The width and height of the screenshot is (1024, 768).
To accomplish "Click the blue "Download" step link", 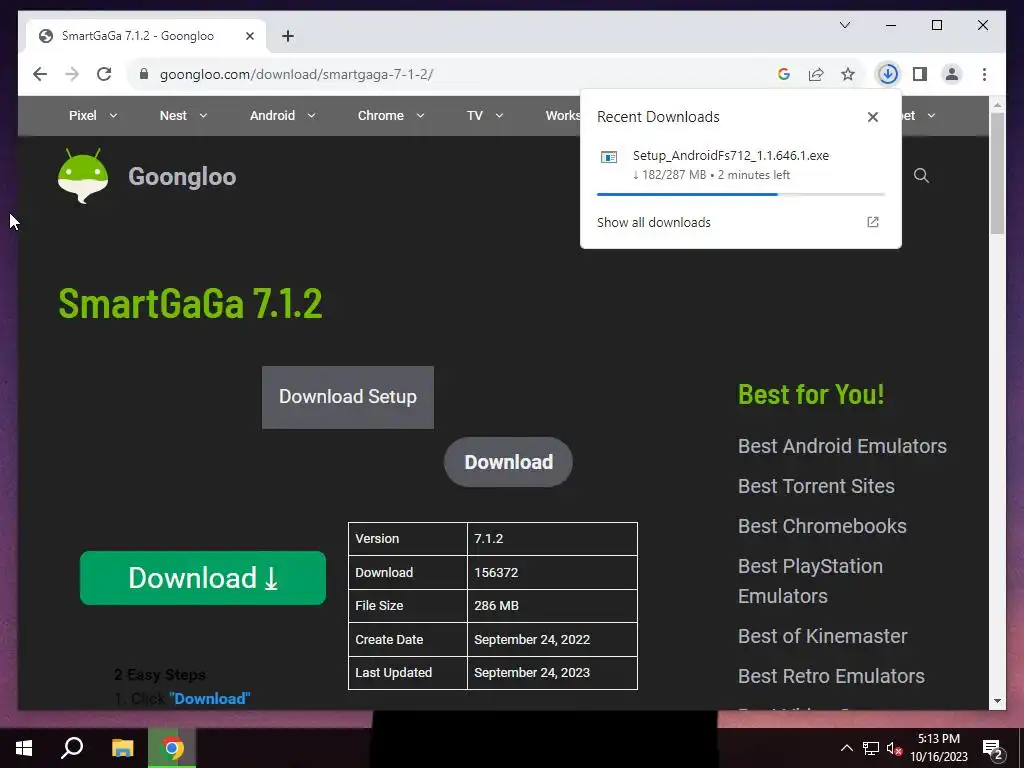I will click(x=210, y=698).
